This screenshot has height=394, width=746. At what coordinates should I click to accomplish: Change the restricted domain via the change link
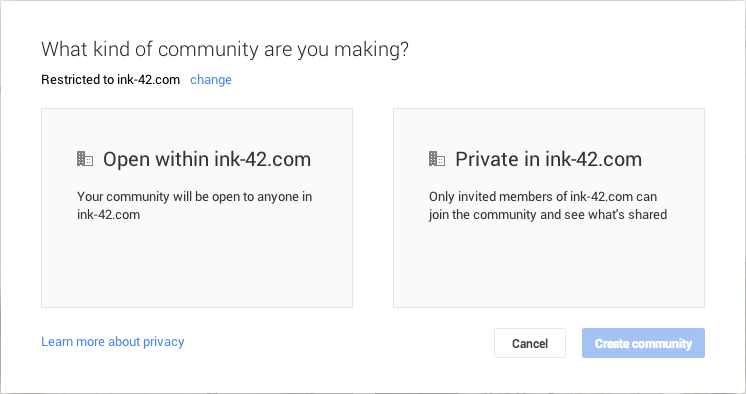211,79
